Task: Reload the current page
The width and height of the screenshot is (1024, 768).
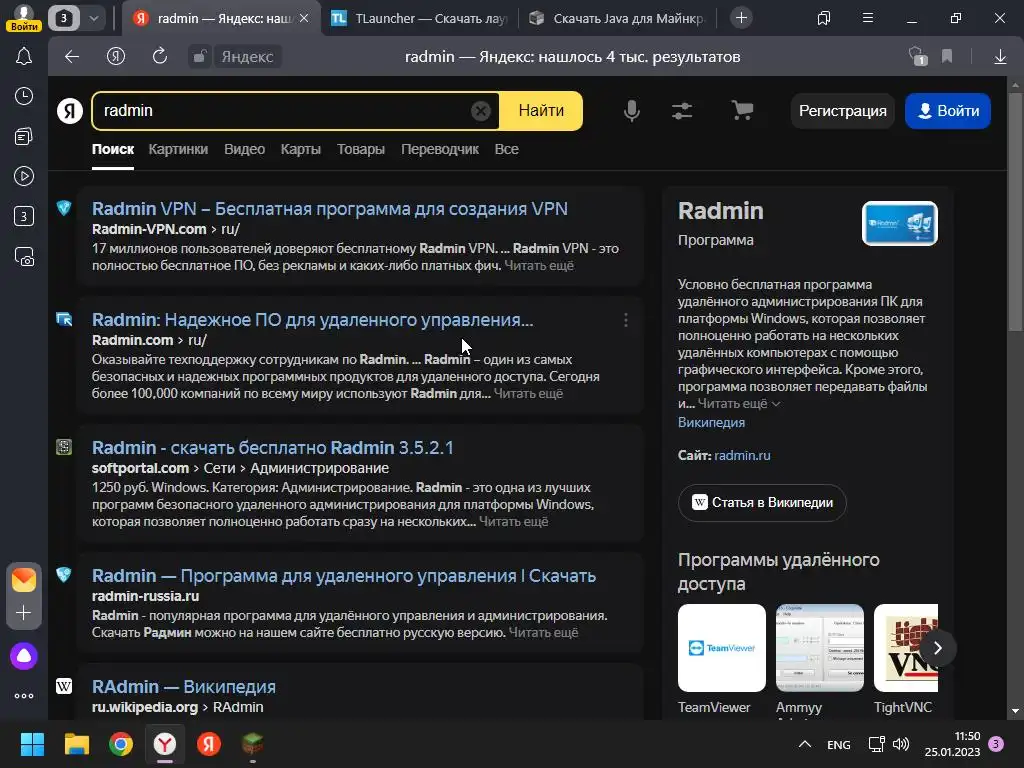Action: pyautogui.click(x=159, y=57)
